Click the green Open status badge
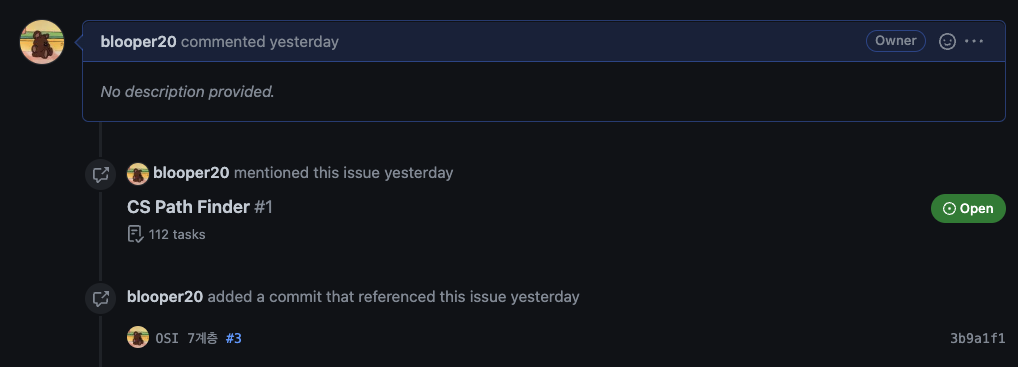This screenshot has height=367, width=1018. click(x=968, y=209)
